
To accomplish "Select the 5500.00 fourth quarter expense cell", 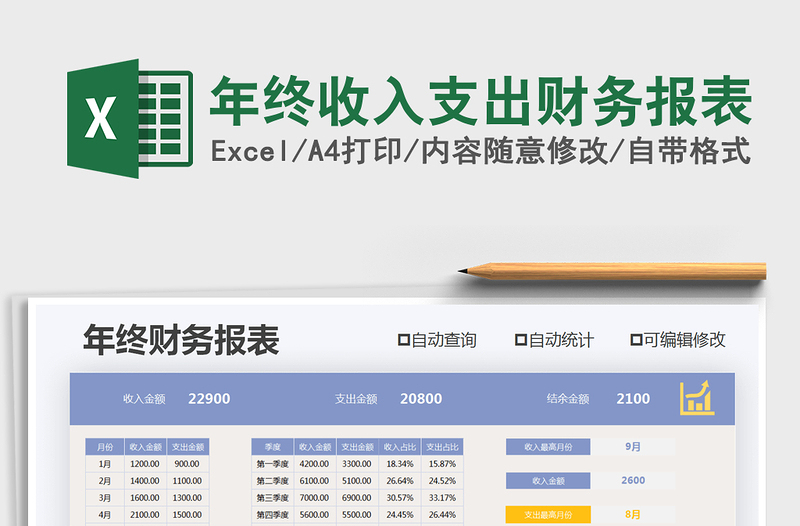I will click(x=357, y=515).
